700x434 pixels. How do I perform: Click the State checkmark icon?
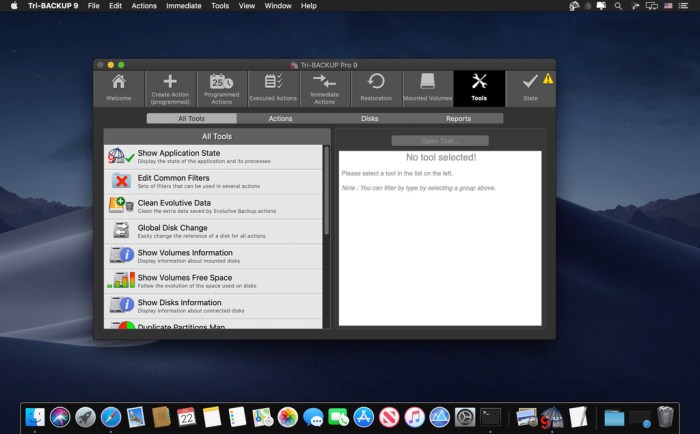click(530, 88)
